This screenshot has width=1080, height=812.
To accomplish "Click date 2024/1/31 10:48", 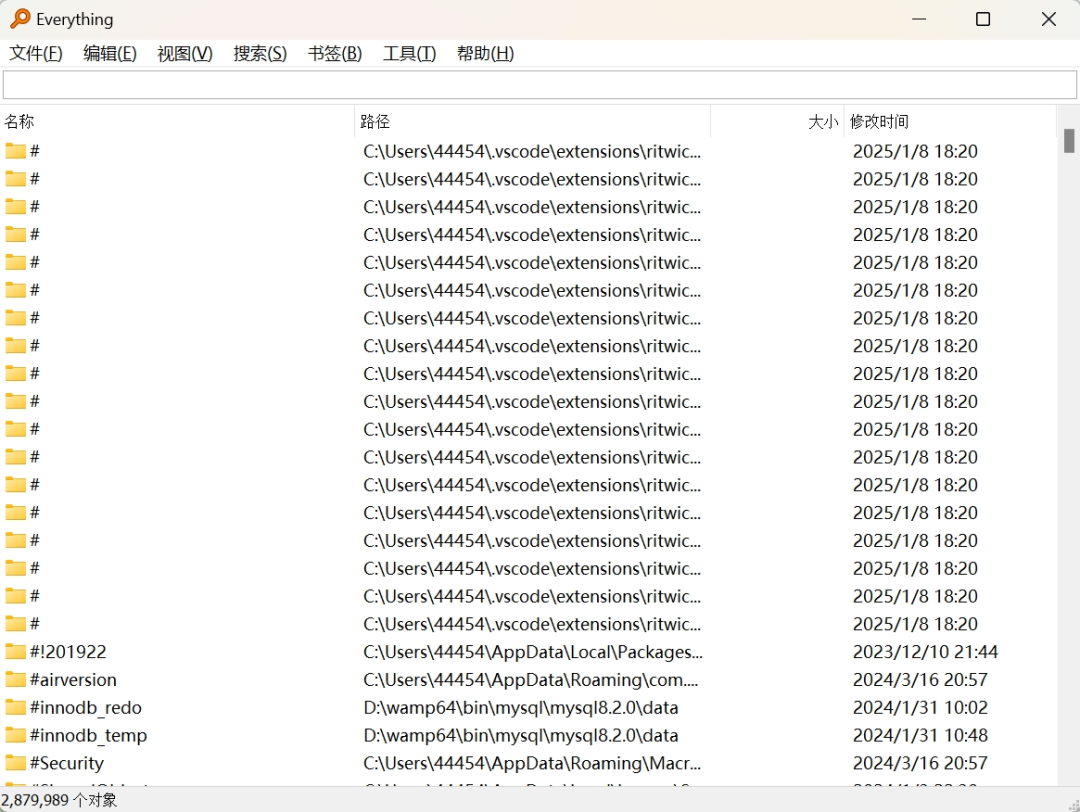I will (920, 736).
